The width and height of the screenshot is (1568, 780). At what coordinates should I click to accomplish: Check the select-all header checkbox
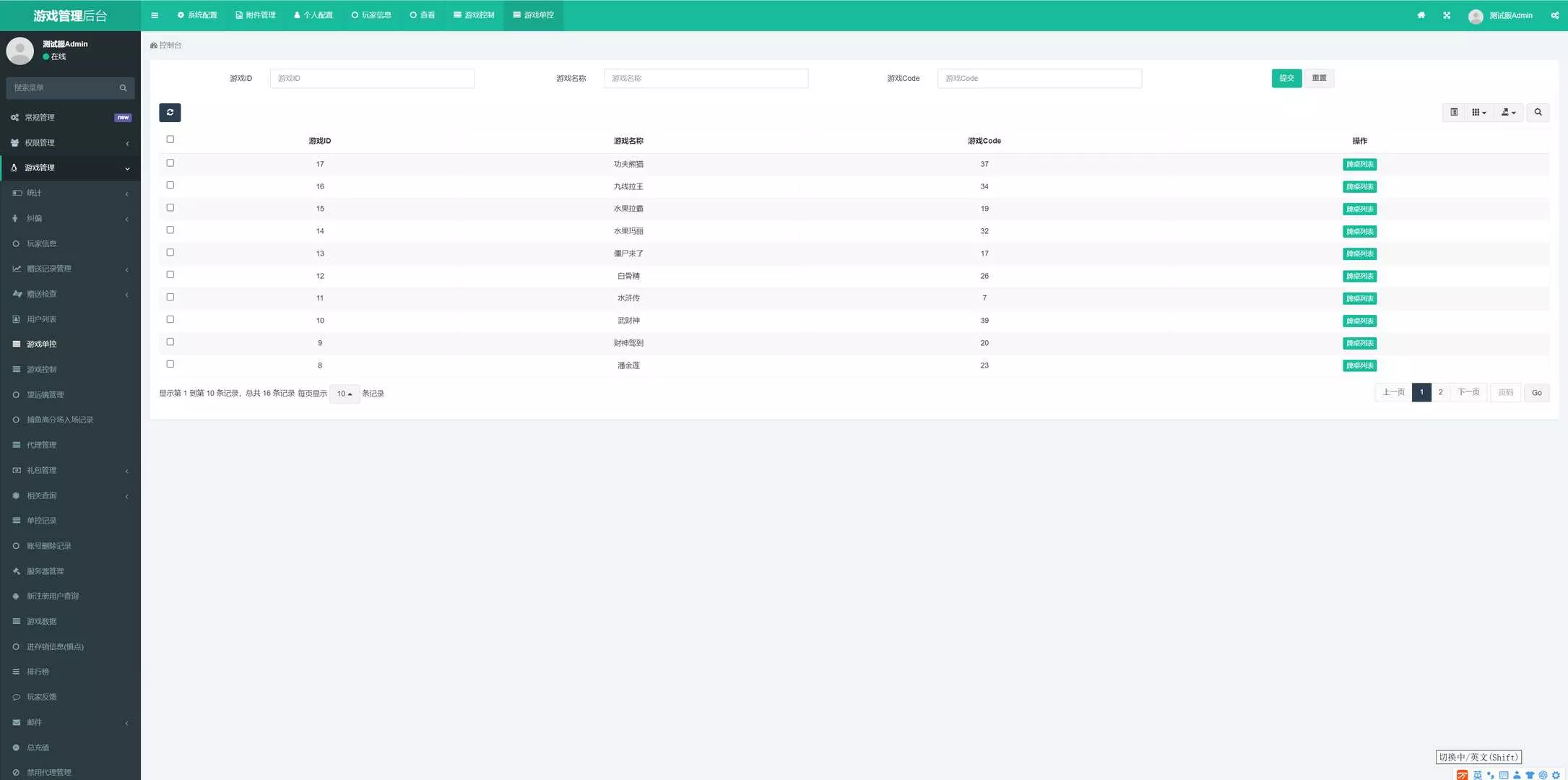point(170,139)
